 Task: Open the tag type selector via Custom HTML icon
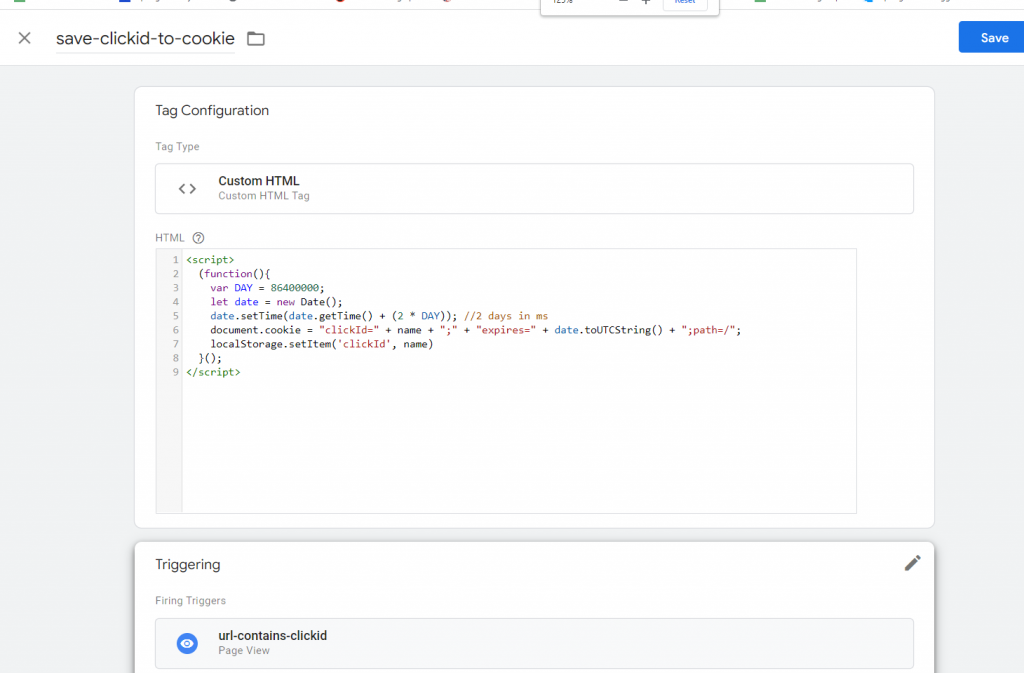[189, 187]
